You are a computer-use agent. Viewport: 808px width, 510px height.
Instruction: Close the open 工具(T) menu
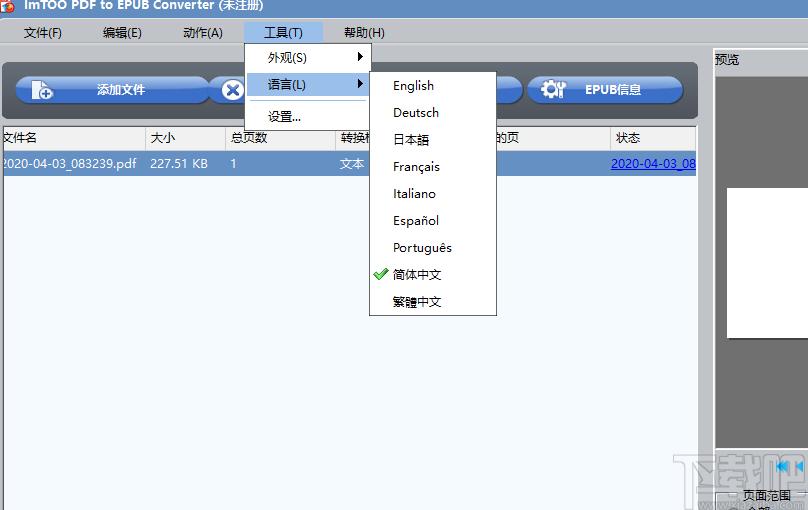pos(283,33)
